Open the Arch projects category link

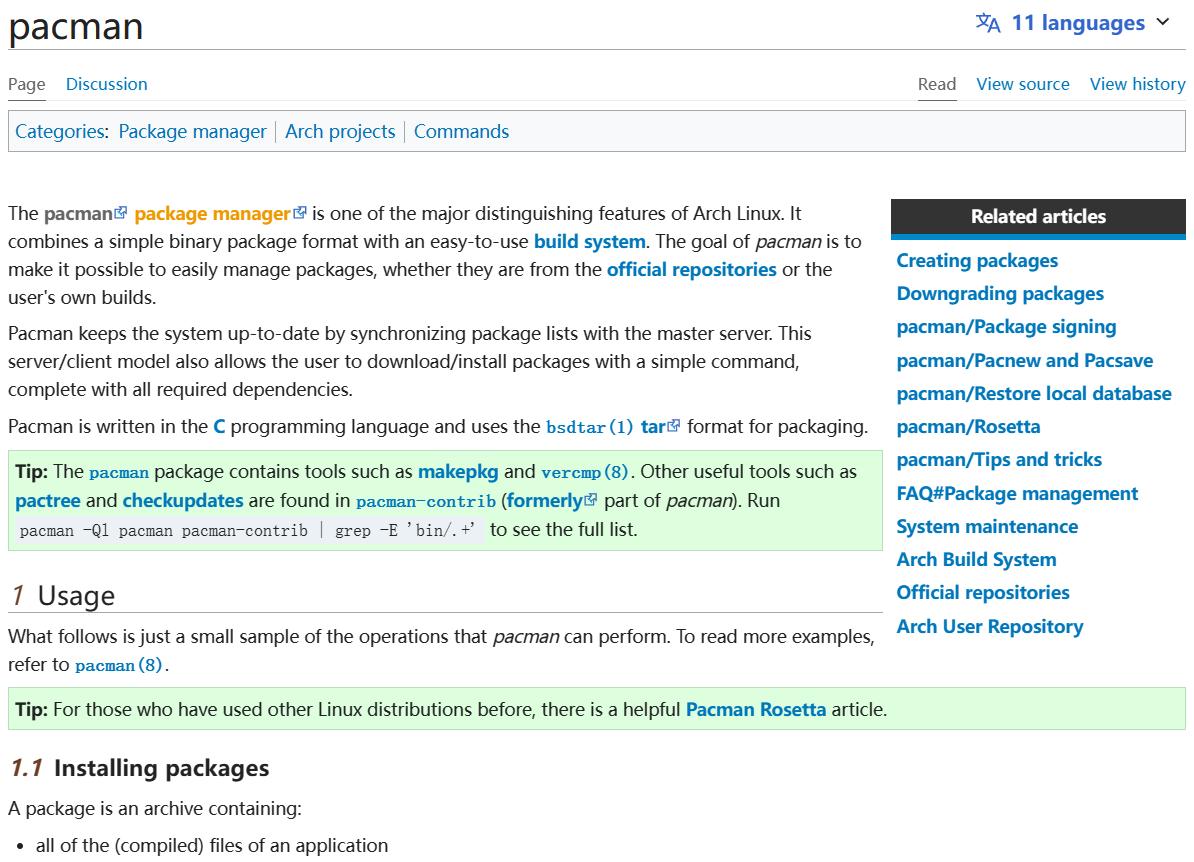[x=340, y=131]
